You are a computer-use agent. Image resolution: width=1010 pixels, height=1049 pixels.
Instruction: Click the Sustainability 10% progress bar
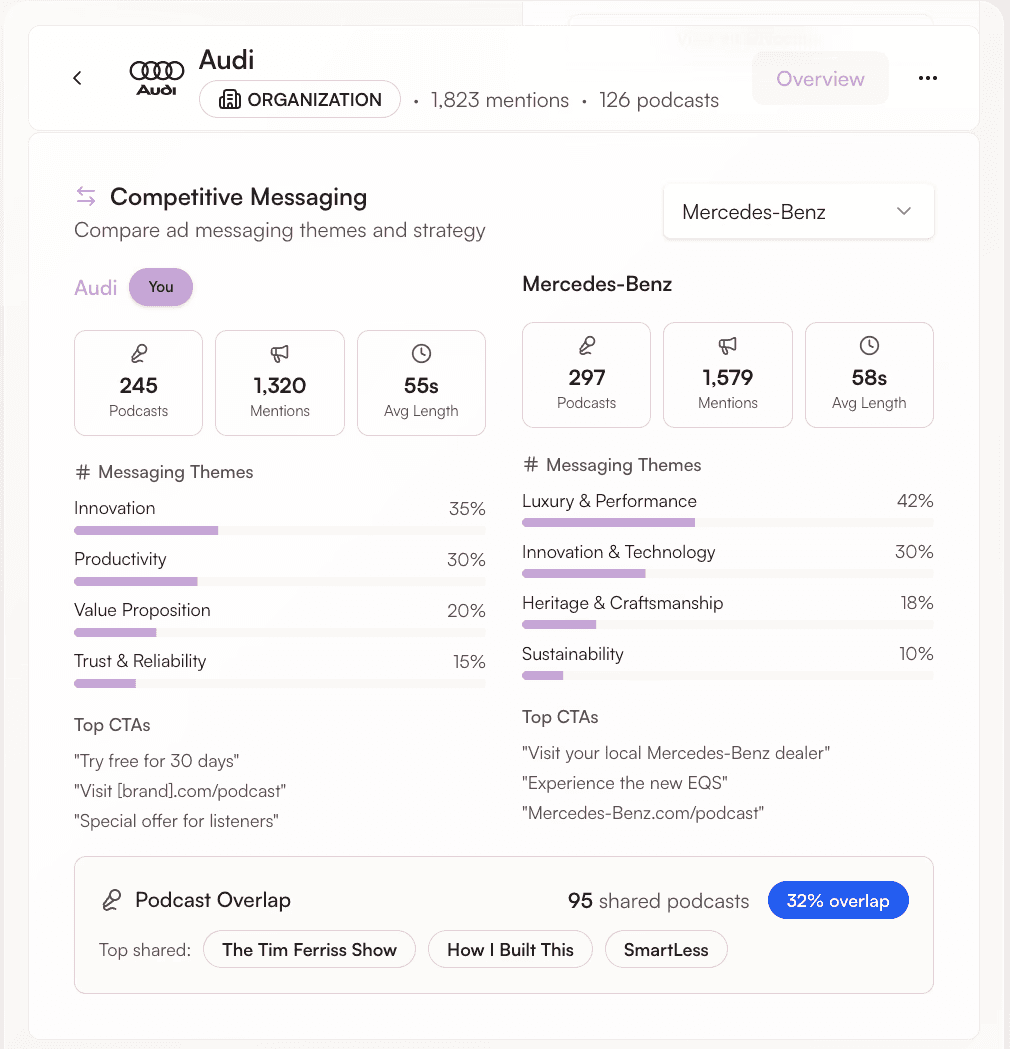[x=728, y=675]
